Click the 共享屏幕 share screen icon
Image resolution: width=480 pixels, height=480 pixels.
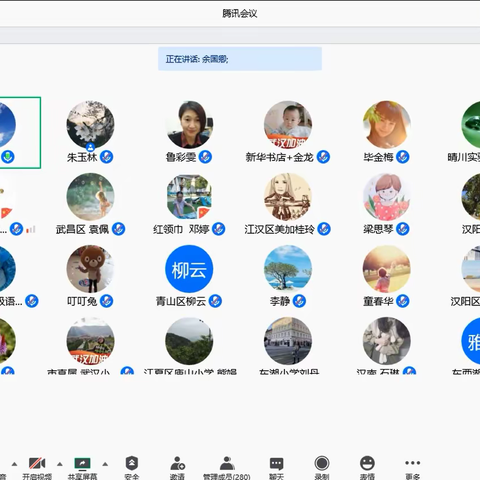(x=82, y=463)
